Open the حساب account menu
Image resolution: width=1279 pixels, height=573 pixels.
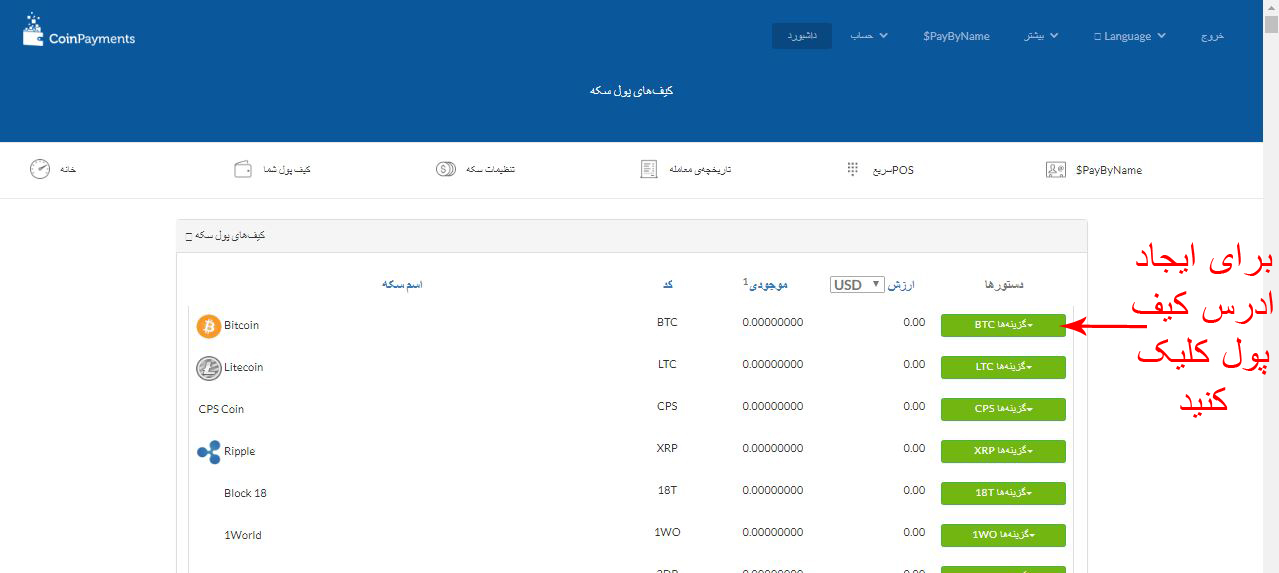(869, 36)
